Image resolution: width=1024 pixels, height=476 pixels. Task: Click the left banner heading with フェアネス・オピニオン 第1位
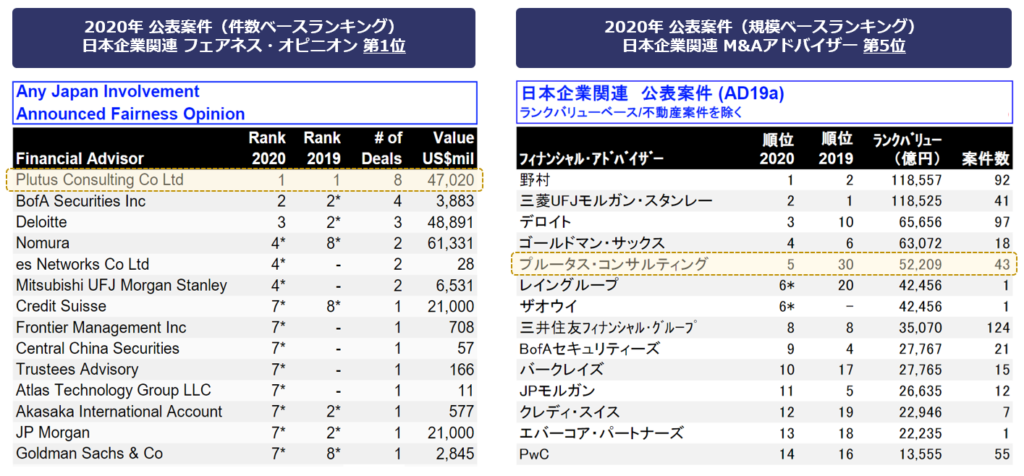(244, 37)
